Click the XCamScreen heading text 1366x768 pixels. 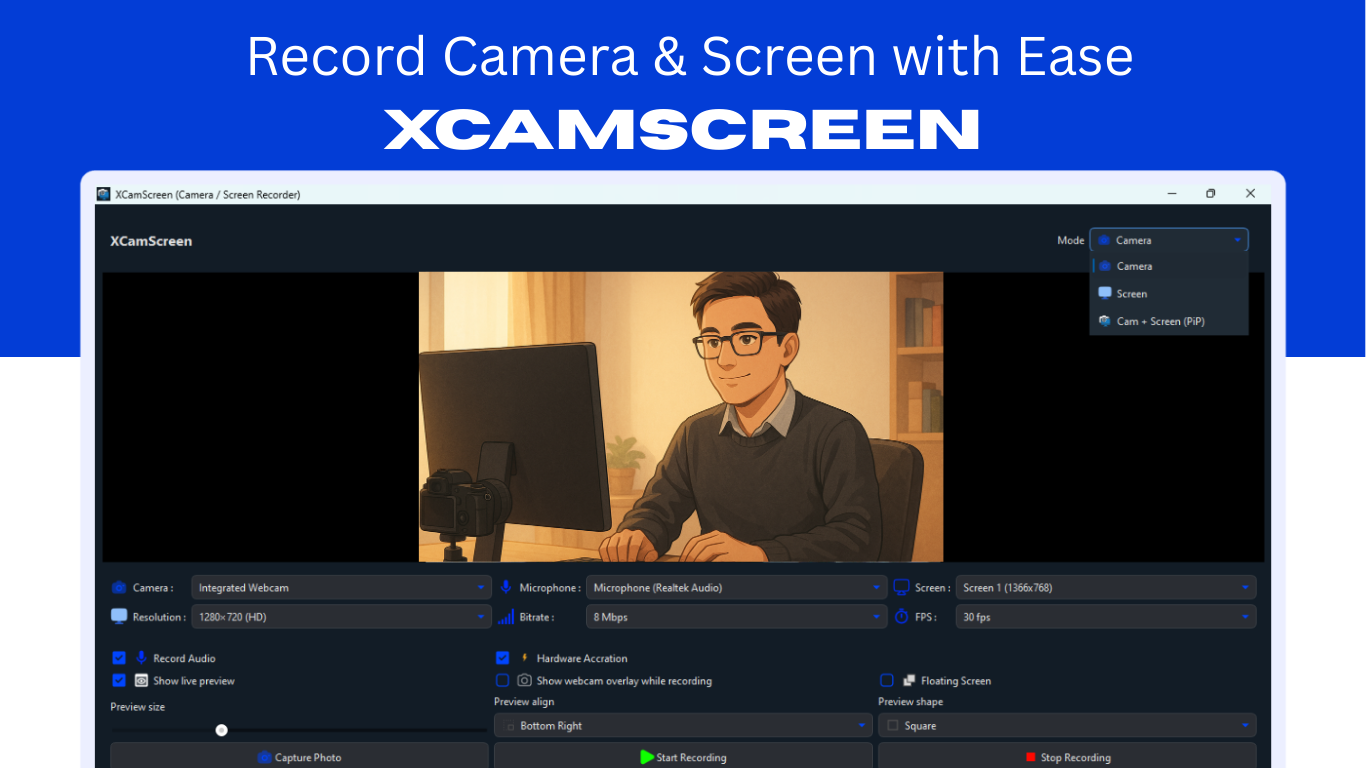coord(151,241)
